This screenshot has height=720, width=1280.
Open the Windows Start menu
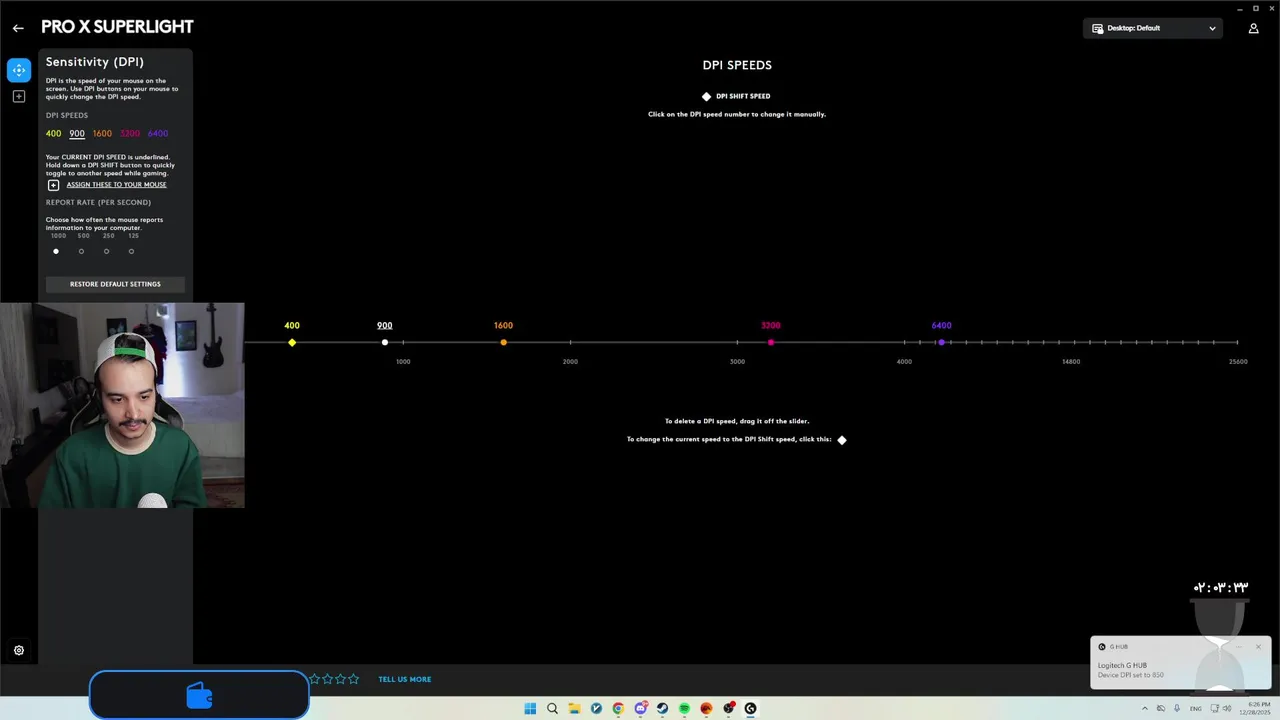(530, 709)
